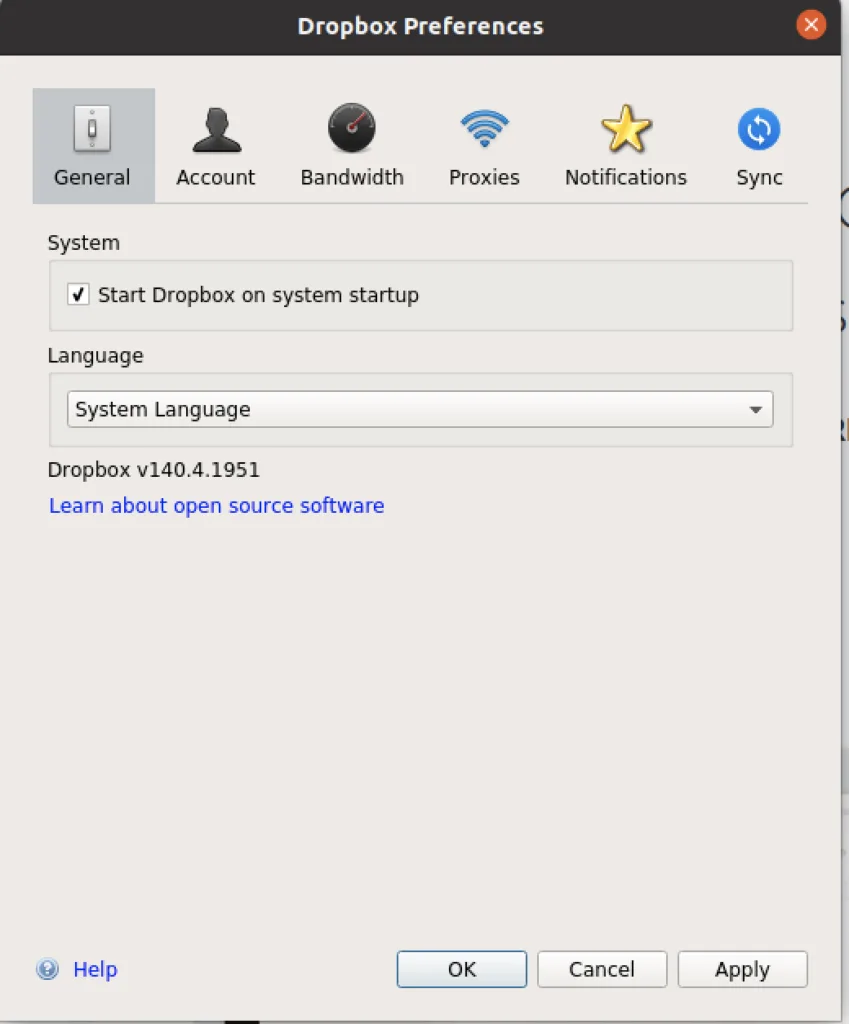
Task: Select the Account tab text label
Action: pos(216,178)
